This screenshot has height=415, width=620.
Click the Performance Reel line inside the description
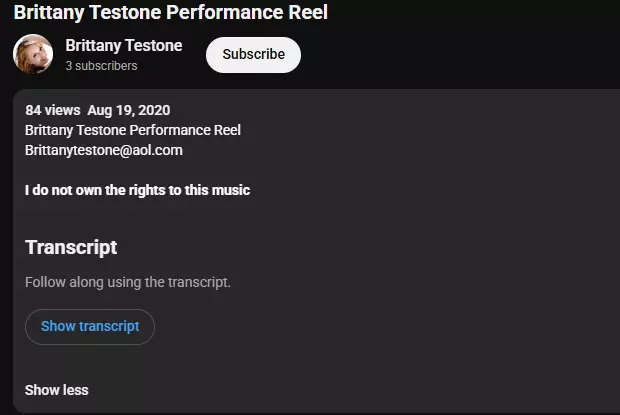coord(133,130)
